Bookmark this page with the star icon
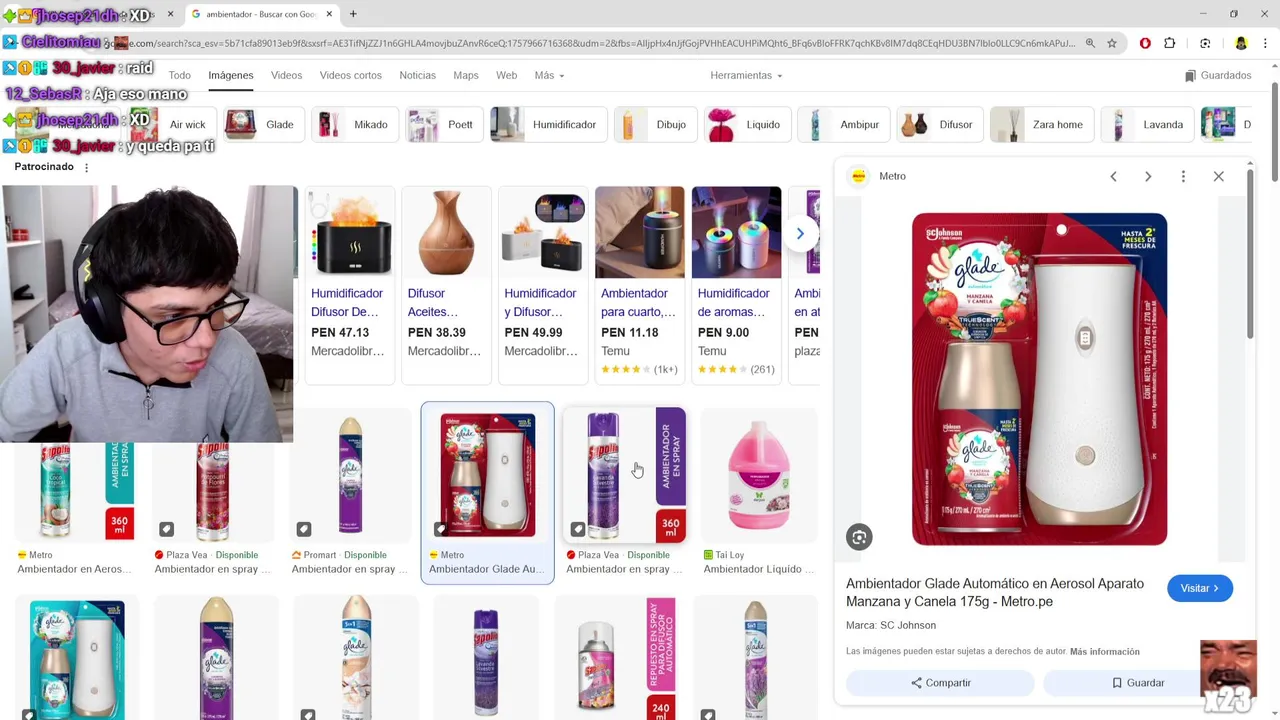 [x=1112, y=43]
